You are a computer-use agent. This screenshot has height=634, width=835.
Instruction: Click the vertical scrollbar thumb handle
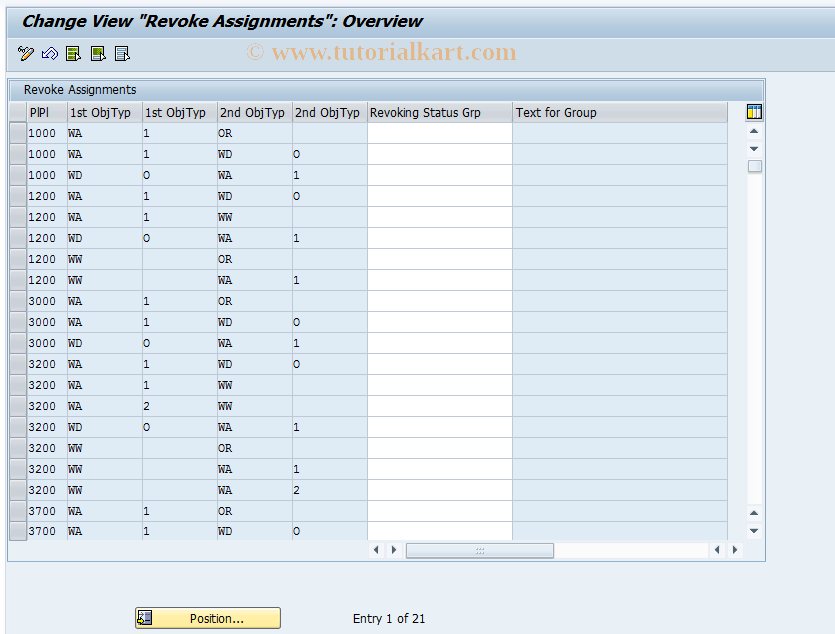pos(755,166)
